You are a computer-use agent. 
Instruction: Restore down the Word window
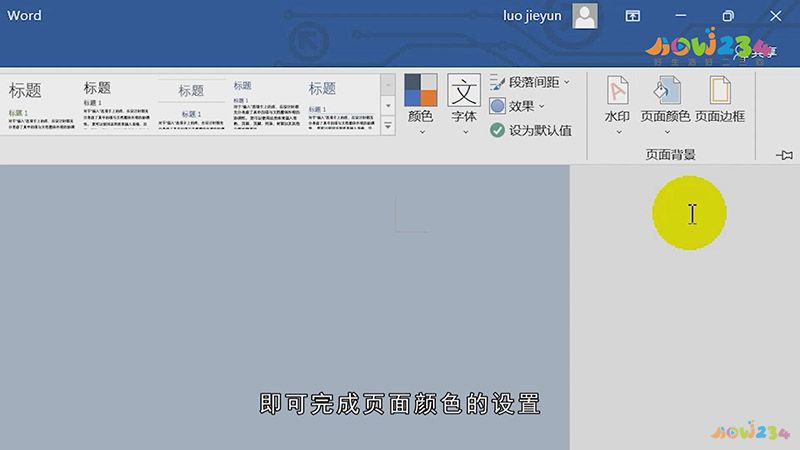[728, 16]
